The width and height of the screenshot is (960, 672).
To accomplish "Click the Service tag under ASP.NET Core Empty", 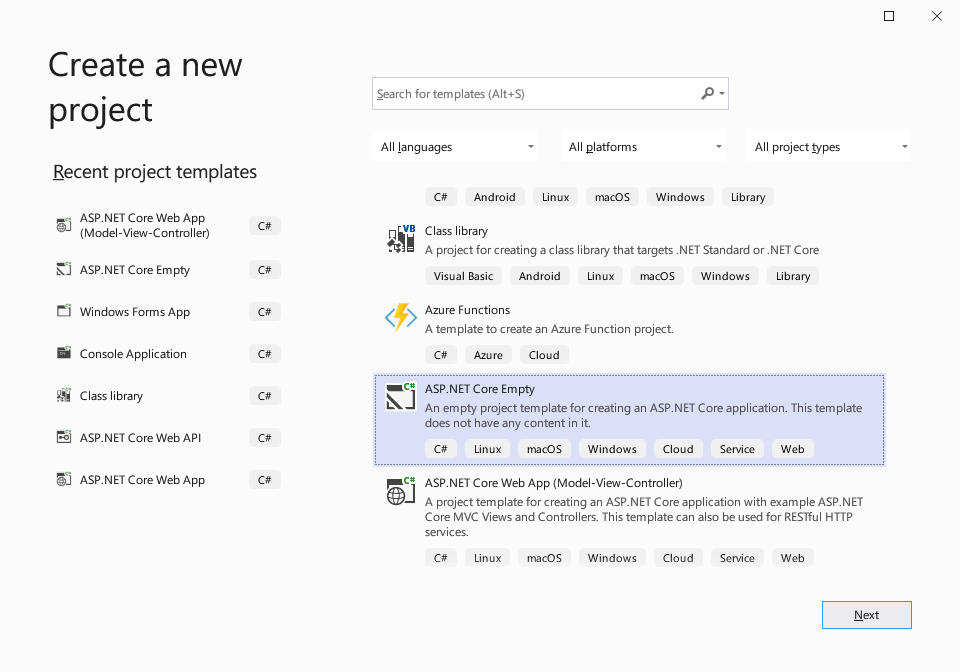I will (737, 449).
